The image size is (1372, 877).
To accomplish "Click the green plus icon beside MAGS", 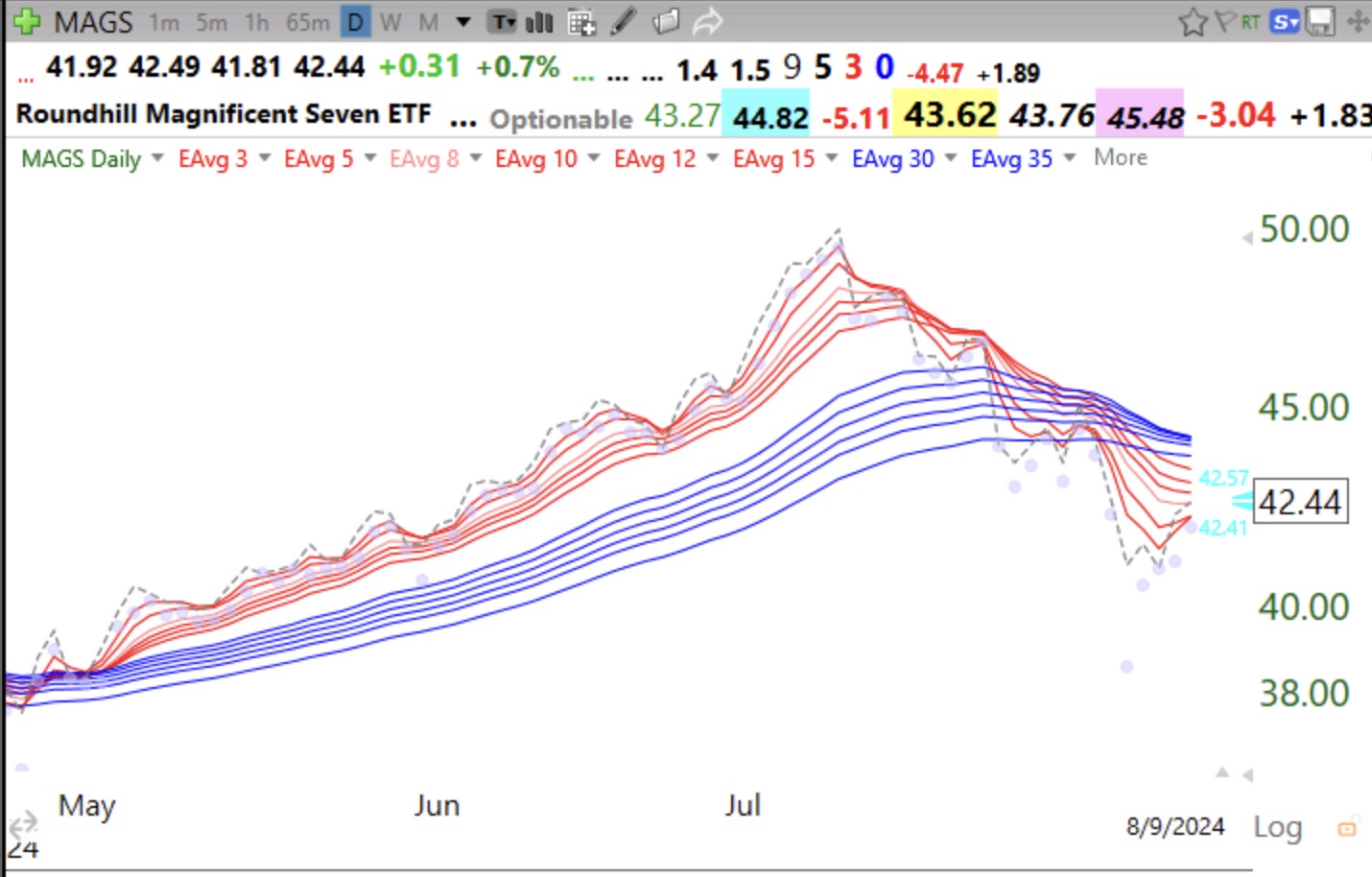I will (x=27, y=21).
